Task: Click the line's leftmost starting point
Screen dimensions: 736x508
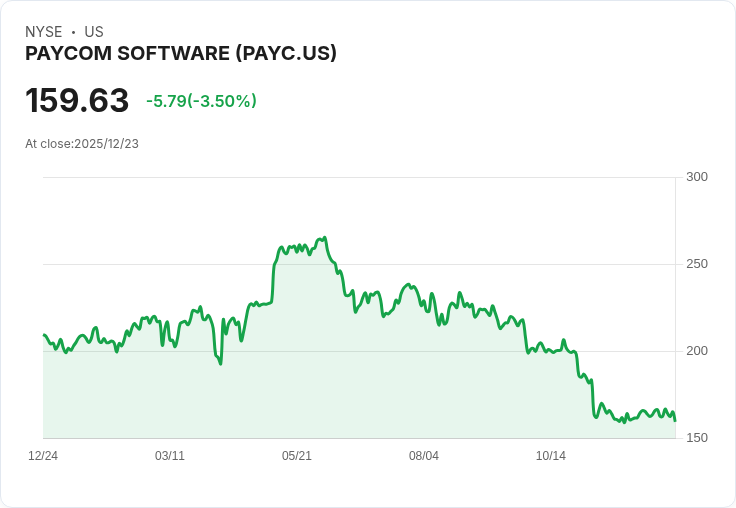Action: [x=44, y=335]
